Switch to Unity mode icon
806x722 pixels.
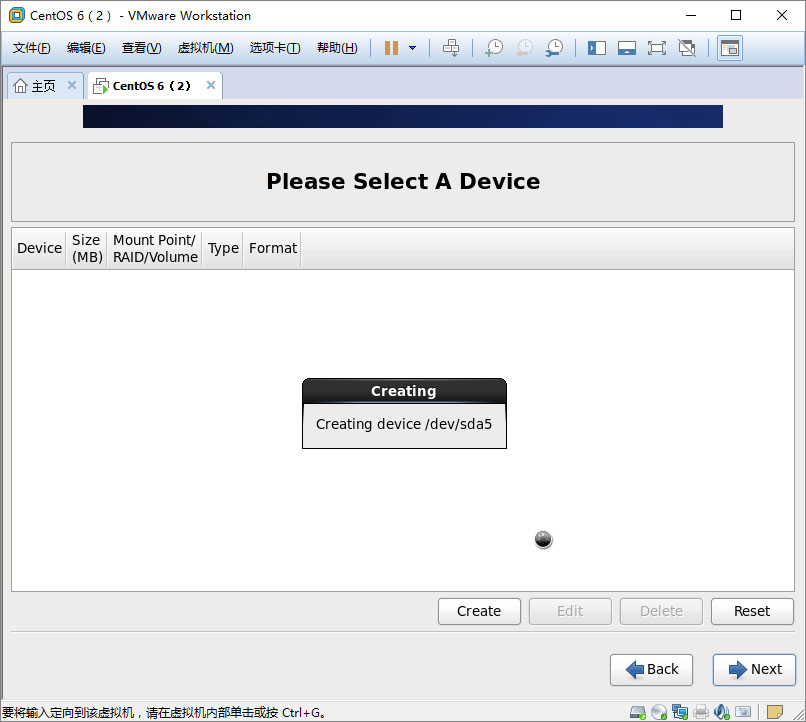(x=687, y=48)
